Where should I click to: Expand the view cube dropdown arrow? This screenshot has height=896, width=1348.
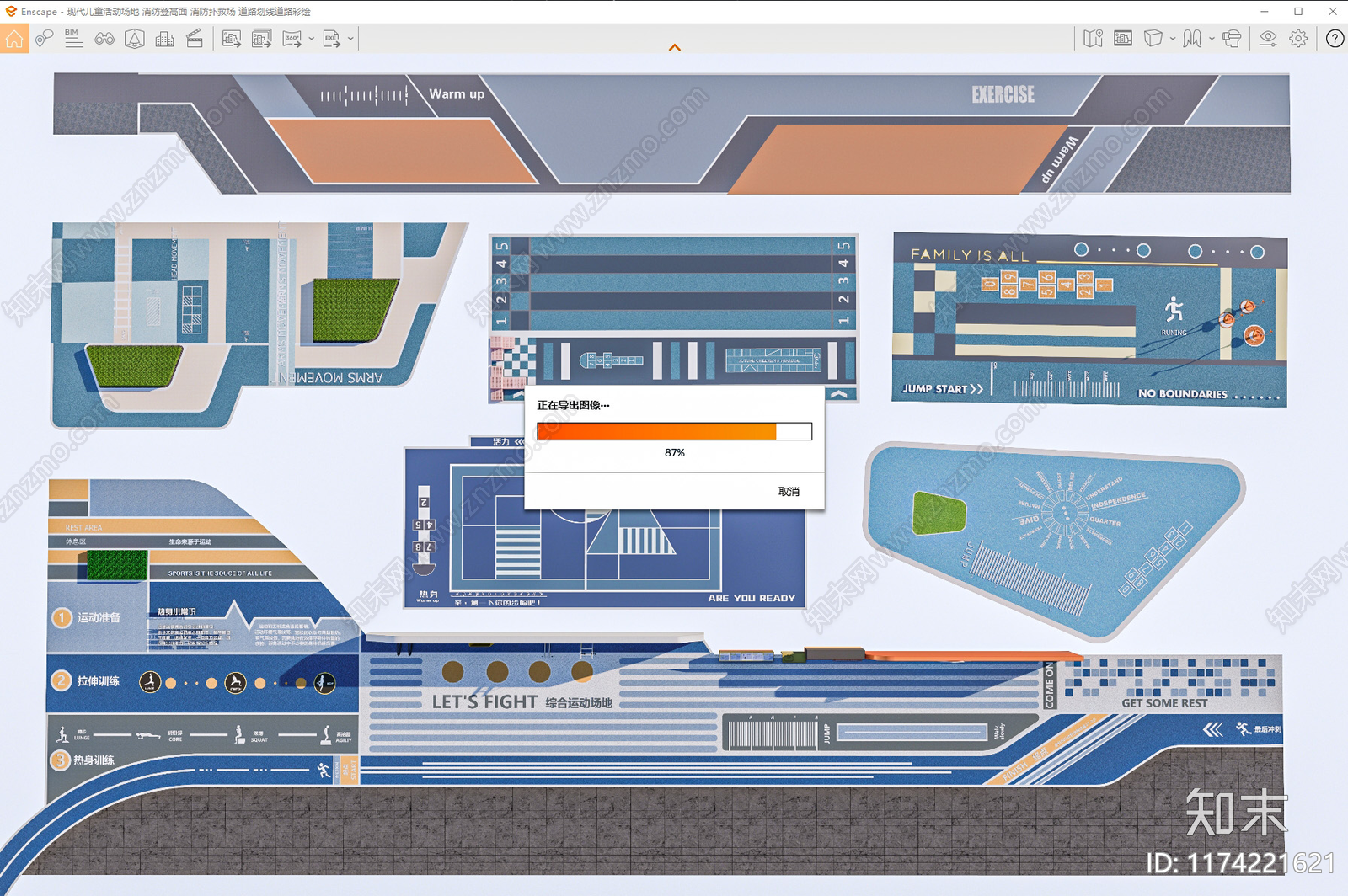(1173, 39)
